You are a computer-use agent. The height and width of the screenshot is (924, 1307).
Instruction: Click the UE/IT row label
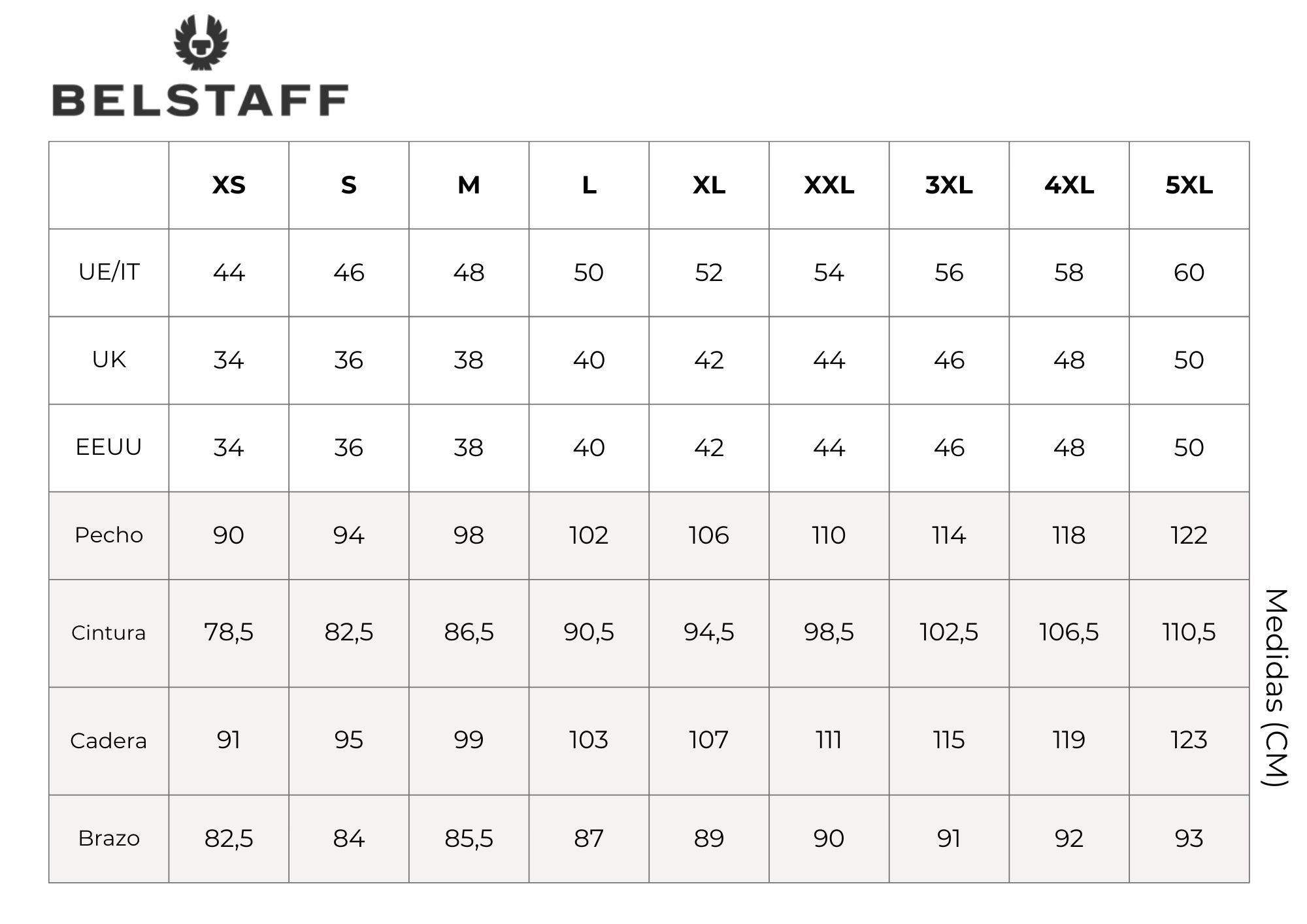coord(109,272)
